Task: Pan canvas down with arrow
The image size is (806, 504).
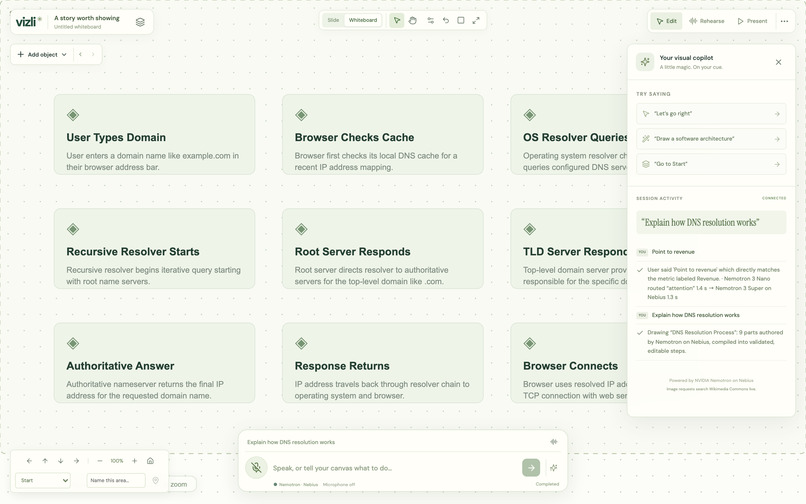Action: click(61, 461)
